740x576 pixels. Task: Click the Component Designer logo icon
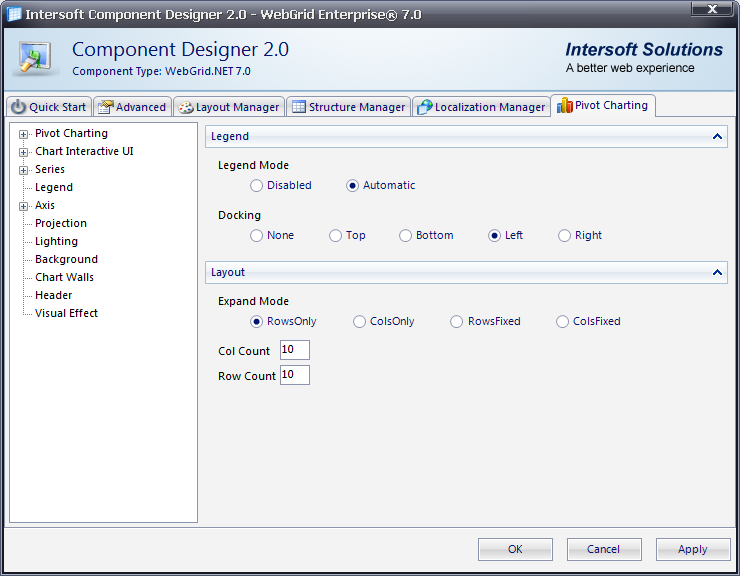(x=36, y=58)
